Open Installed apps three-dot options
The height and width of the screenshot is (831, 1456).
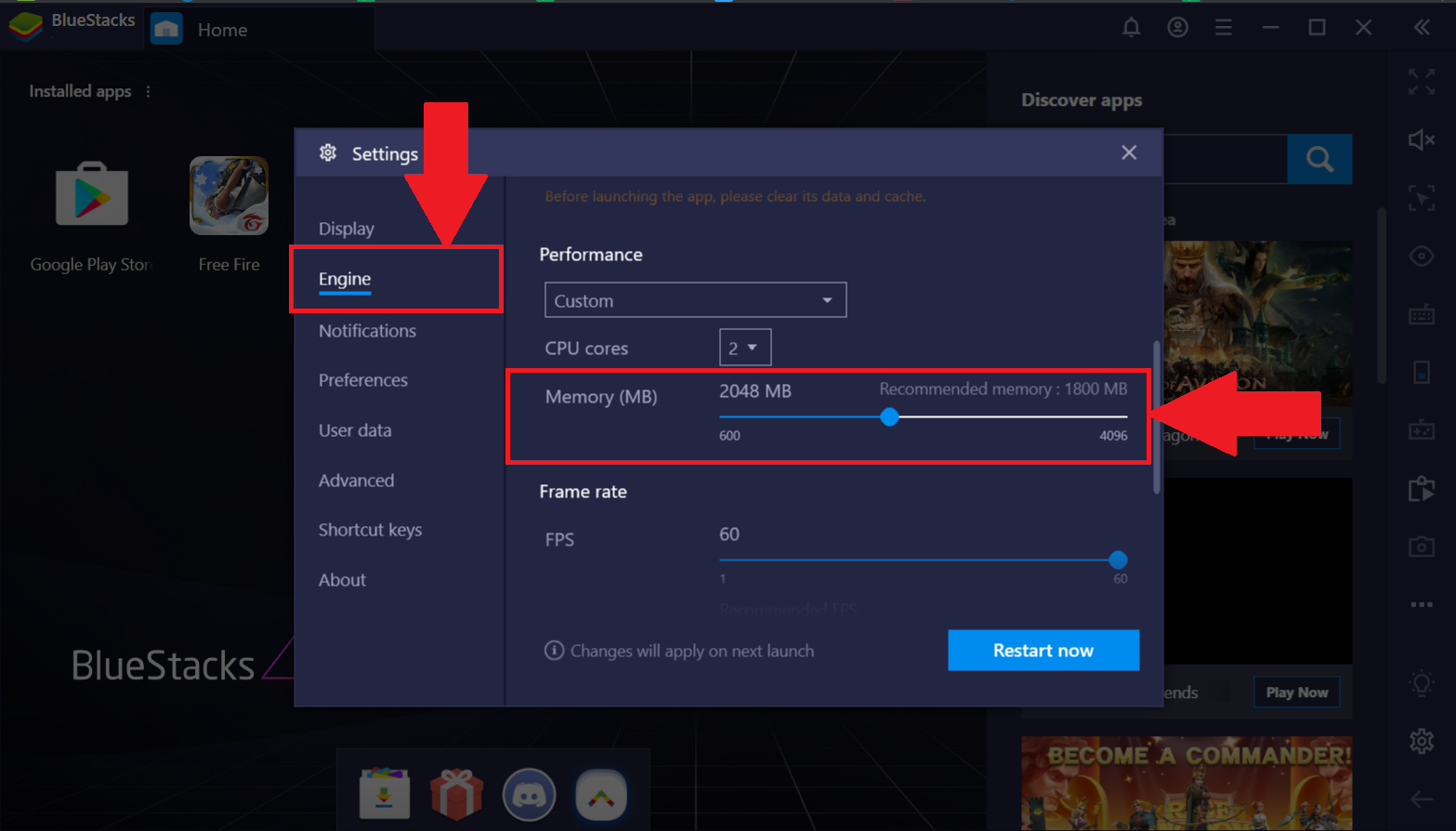tap(148, 91)
